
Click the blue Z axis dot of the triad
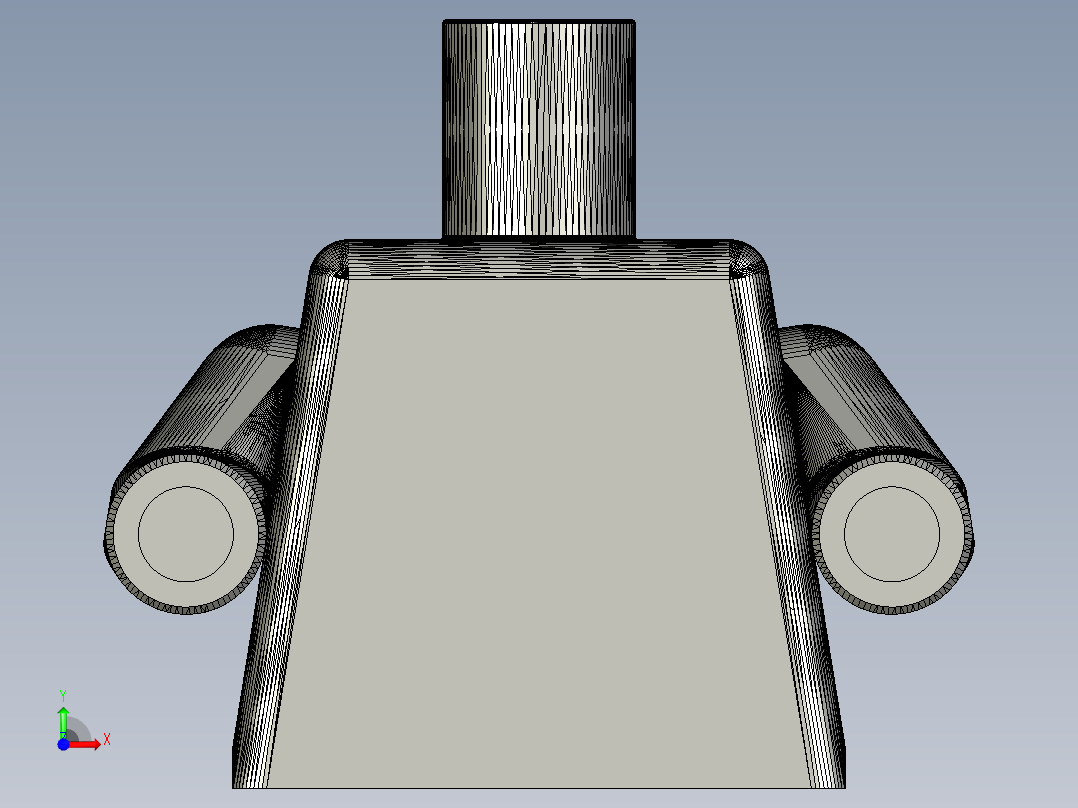pos(63,745)
